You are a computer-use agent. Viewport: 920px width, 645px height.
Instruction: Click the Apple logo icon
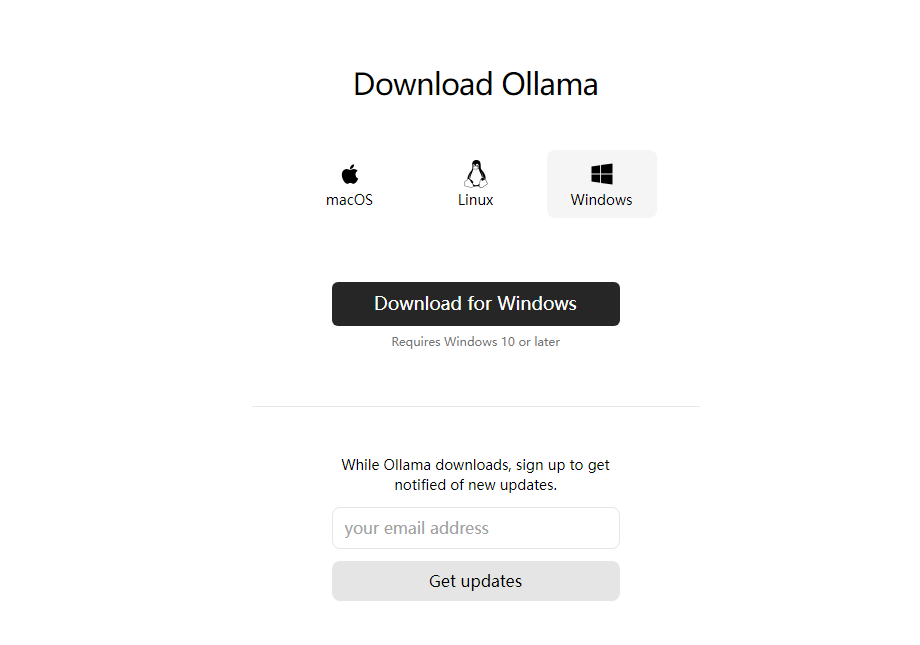click(x=350, y=174)
